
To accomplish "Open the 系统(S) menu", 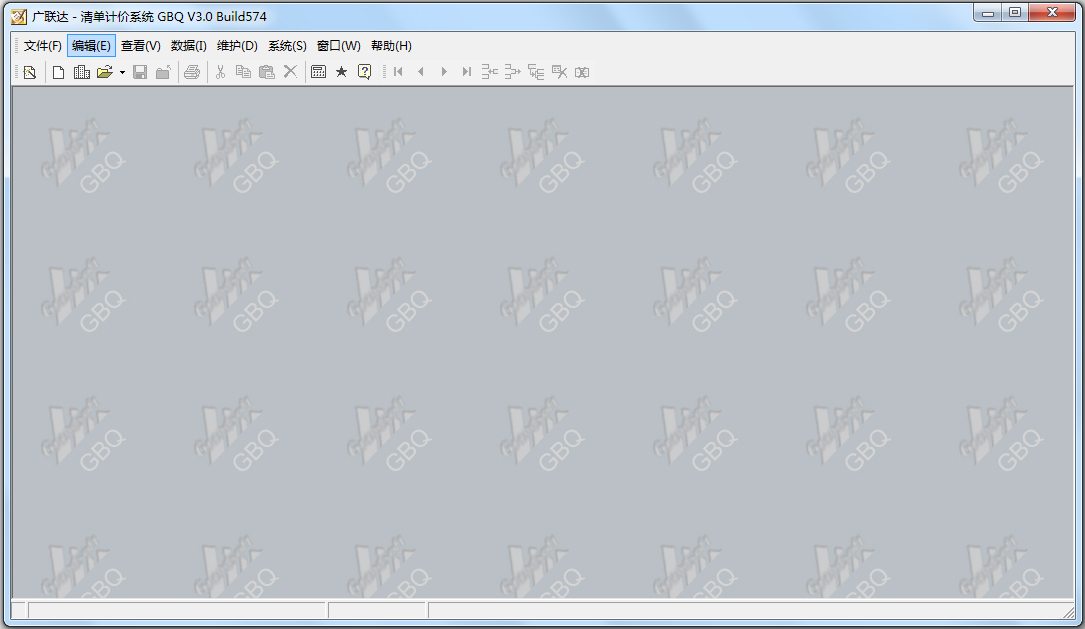I will click(287, 46).
